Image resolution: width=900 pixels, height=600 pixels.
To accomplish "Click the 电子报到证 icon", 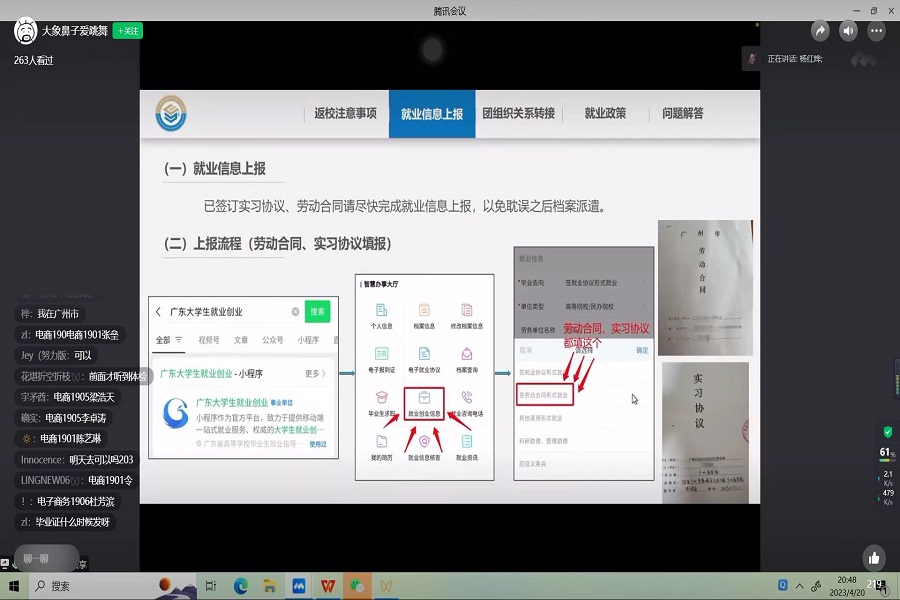I will (380, 353).
